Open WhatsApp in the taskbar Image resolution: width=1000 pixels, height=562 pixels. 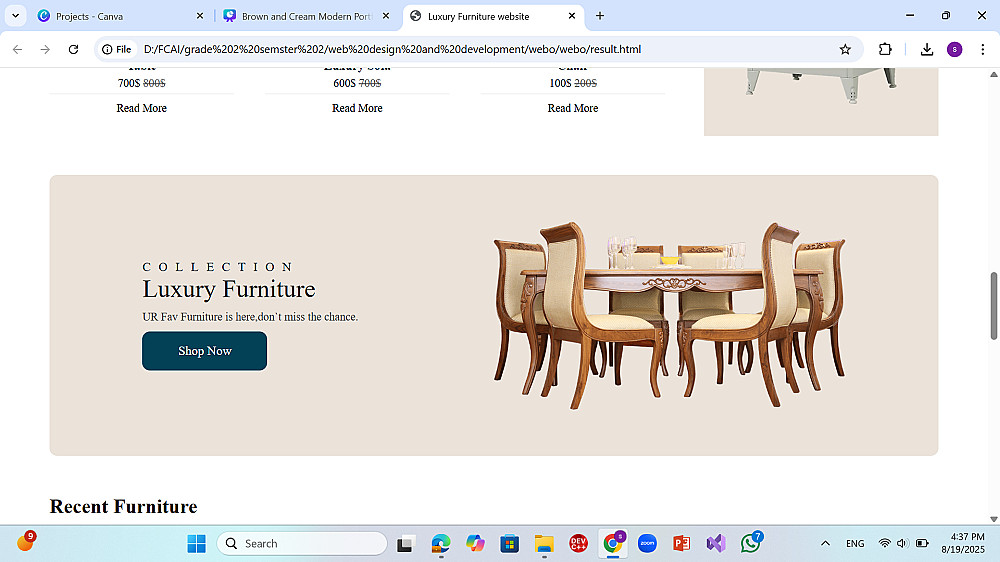[x=751, y=543]
